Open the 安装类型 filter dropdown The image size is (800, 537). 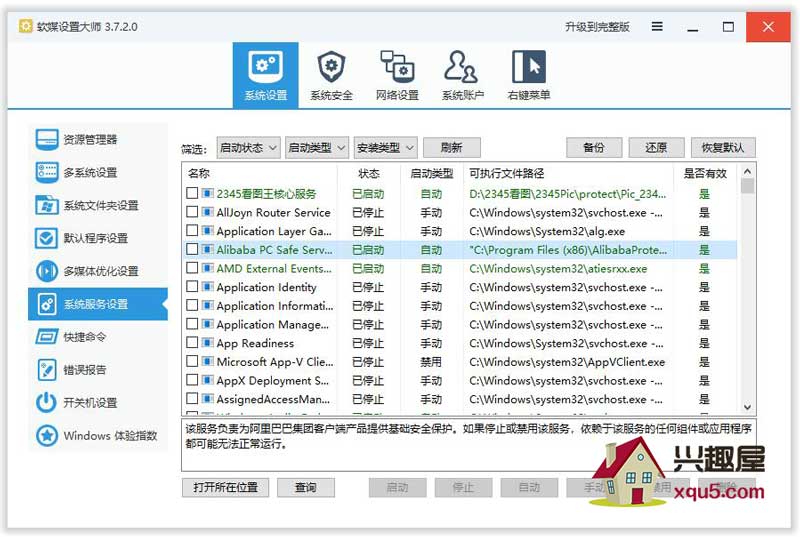[385, 148]
